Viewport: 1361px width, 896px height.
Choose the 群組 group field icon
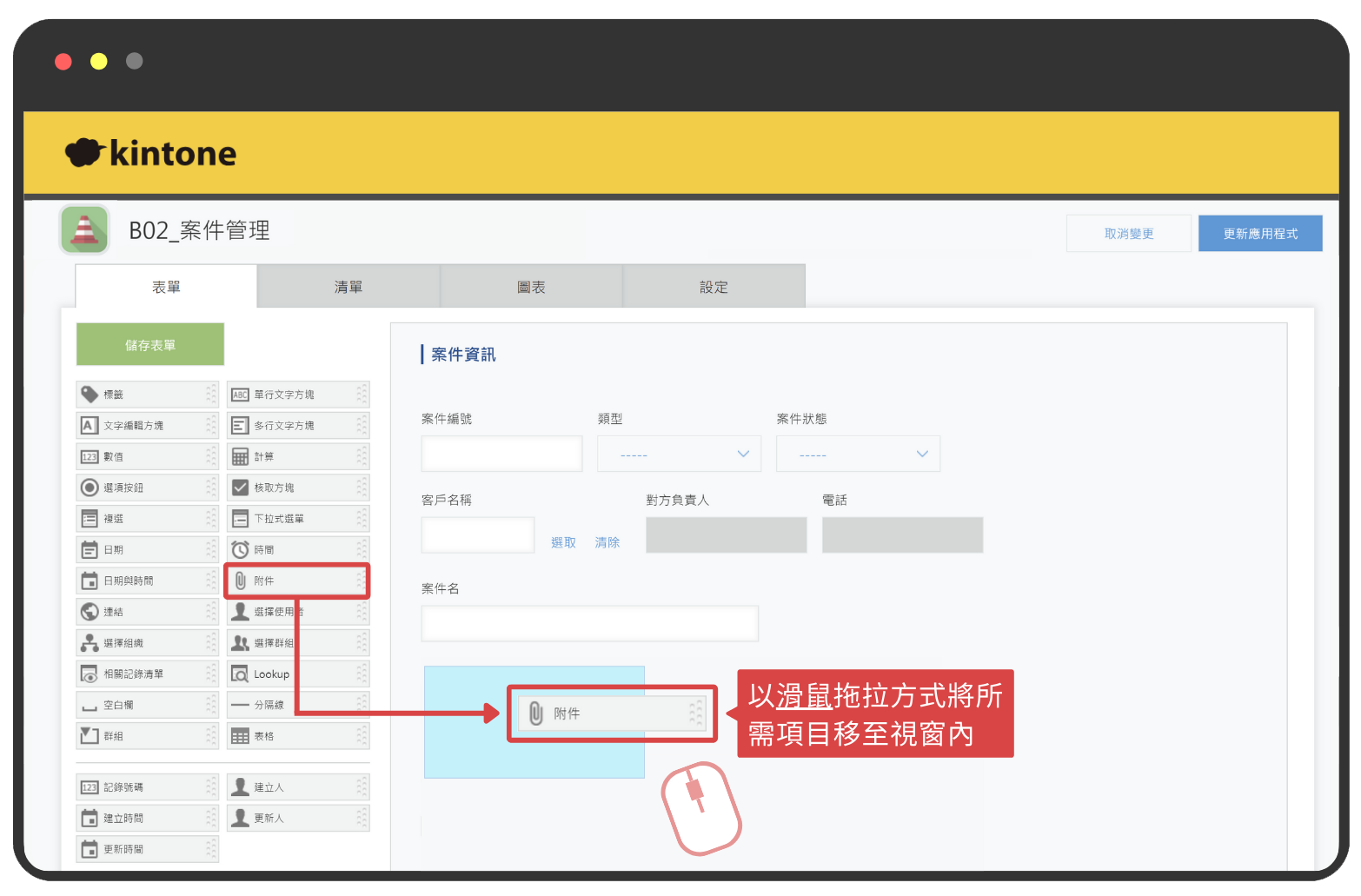[89, 736]
